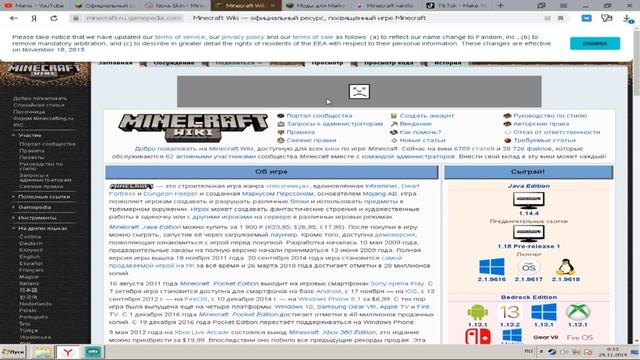Screen dimensions: 640x360
Task: Click the broken ad placeholder icon
Action: (359, 91)
